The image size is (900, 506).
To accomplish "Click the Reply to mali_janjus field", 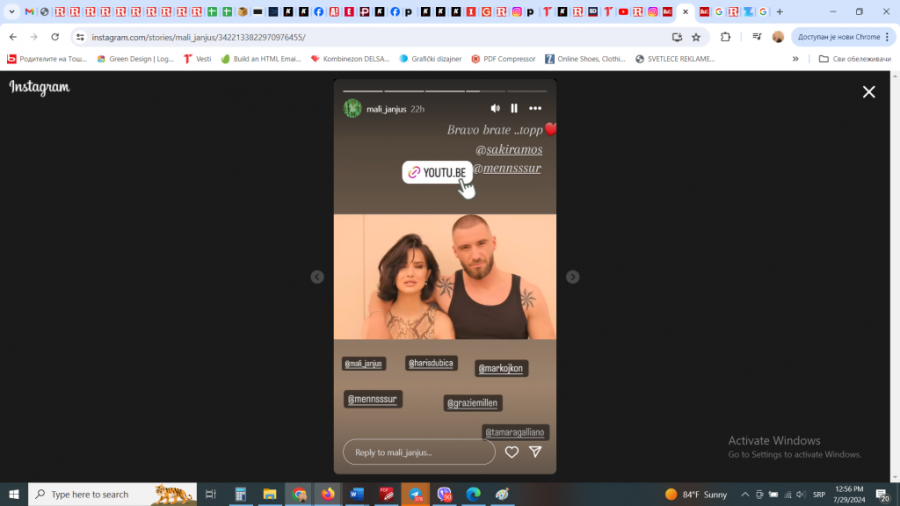I will coord(418,452).
